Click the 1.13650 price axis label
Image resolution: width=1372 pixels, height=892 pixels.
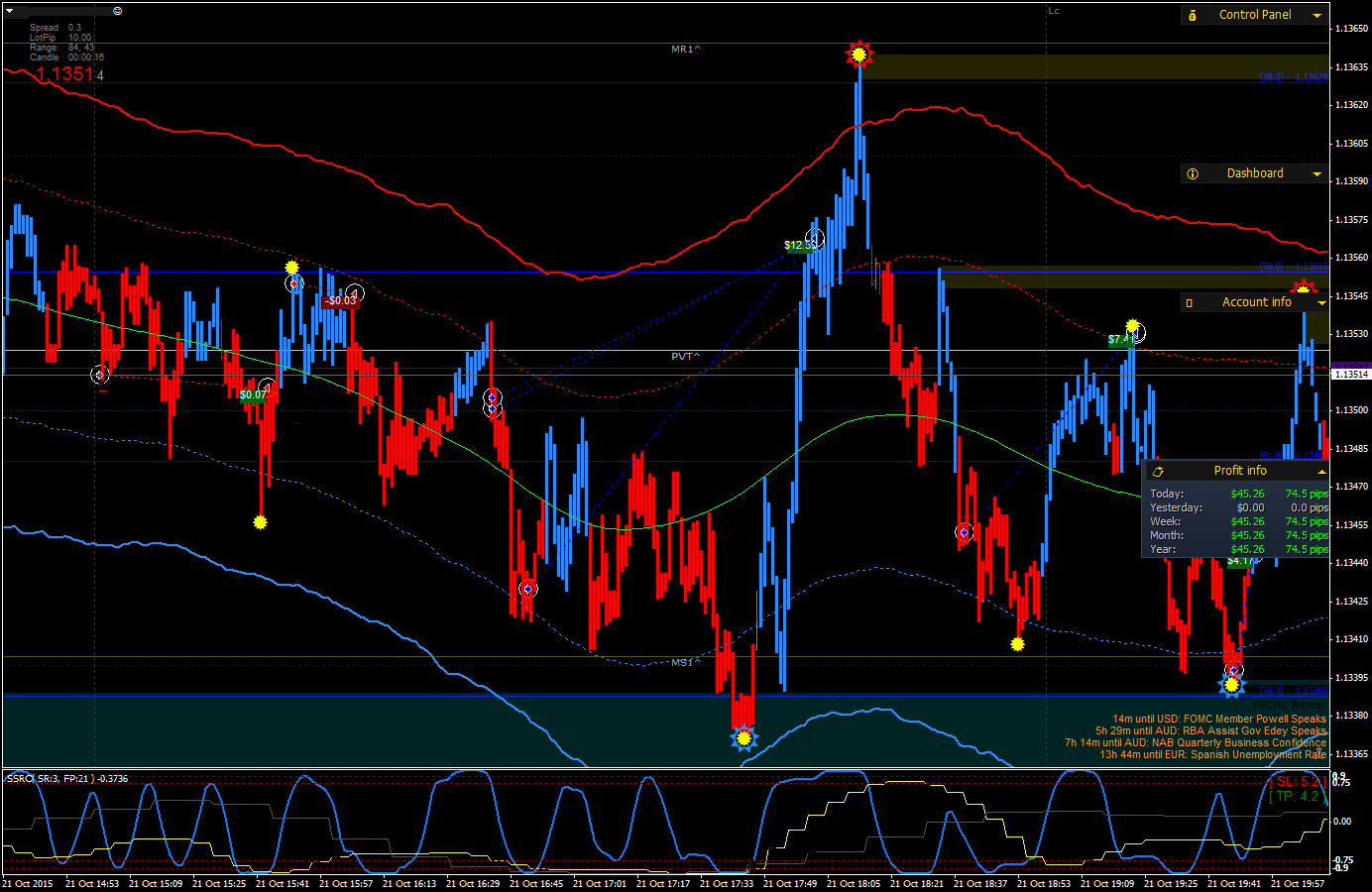(x=1351, y=29)
